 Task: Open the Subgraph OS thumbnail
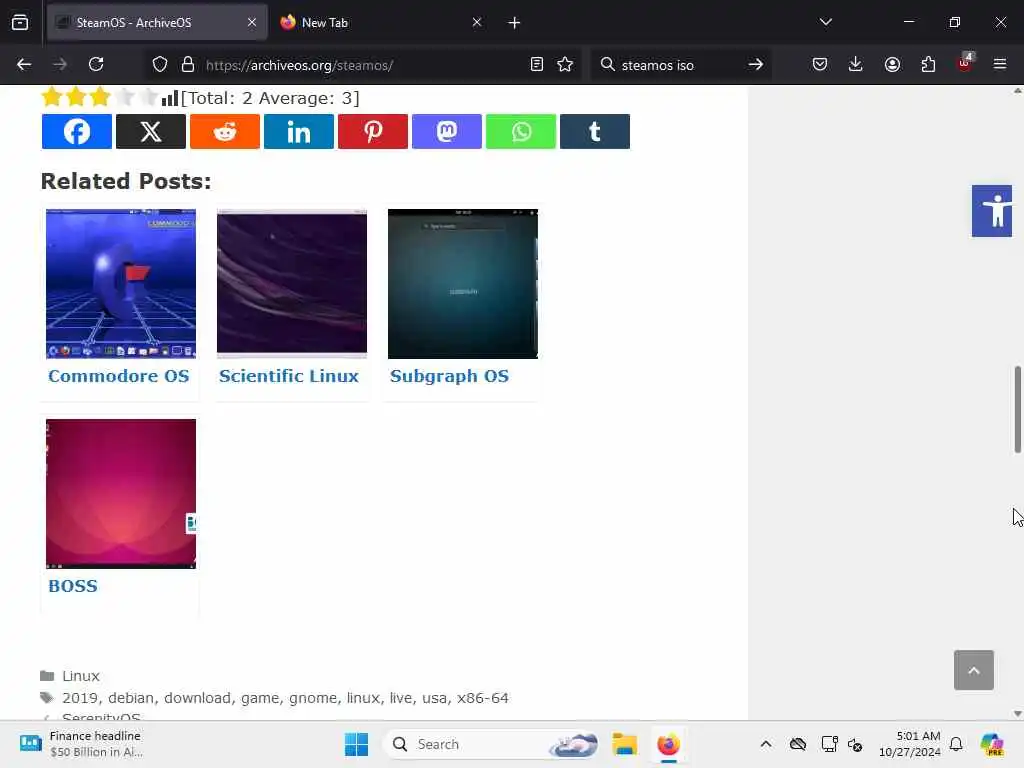point(463,284)
